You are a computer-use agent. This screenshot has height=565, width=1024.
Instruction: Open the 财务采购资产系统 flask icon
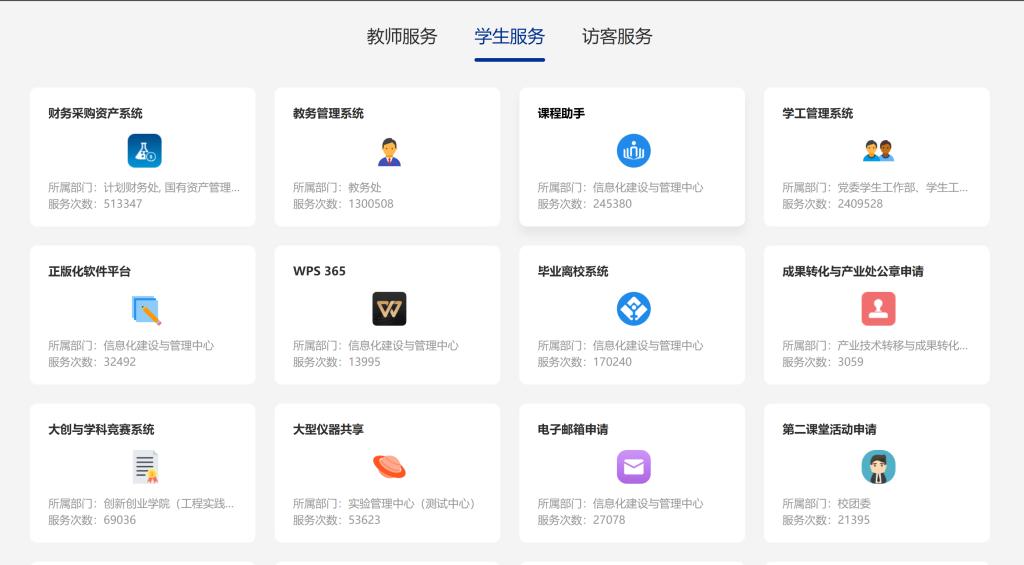144,151
